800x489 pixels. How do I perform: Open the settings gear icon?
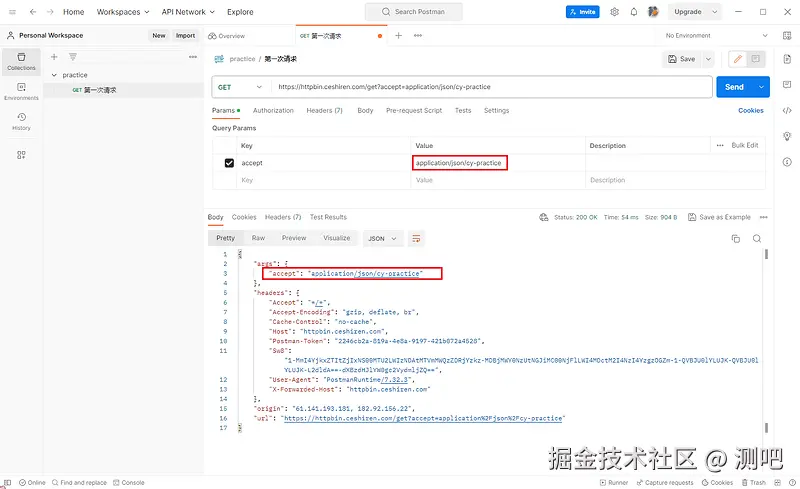pyautogui.click(x=614, y=12)
